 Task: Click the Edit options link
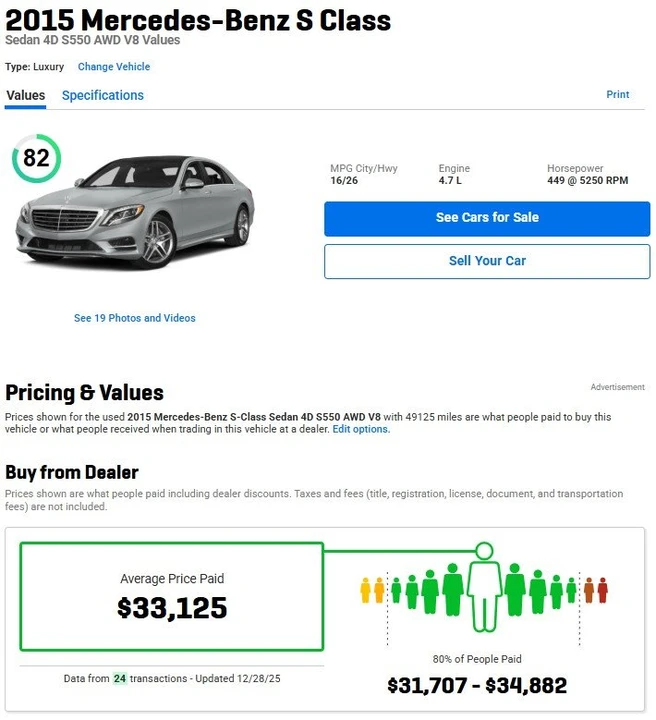[361, 429]
